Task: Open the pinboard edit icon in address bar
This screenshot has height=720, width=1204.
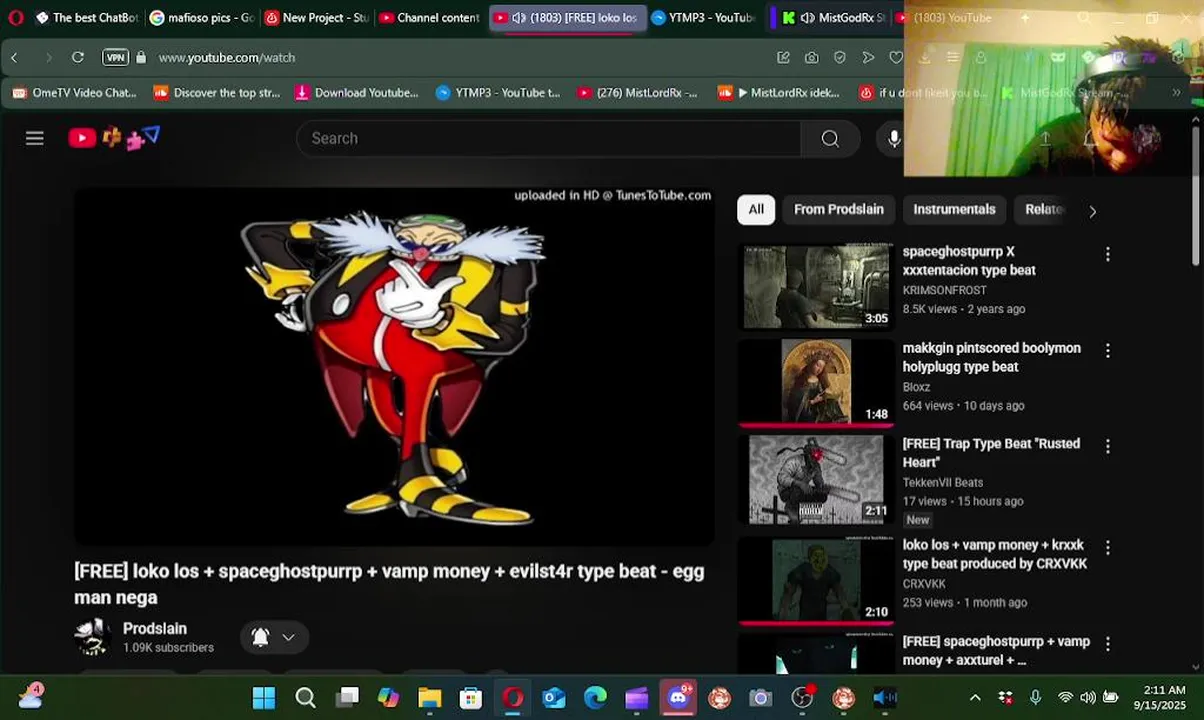Action: tap(783, 58)
